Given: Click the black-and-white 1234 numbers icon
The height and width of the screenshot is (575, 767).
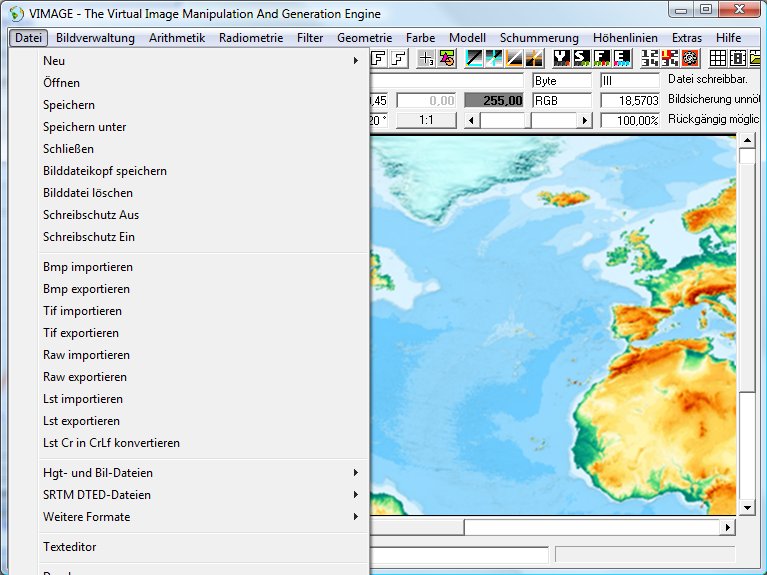Looking at the screenshot, I should [651, 58].
